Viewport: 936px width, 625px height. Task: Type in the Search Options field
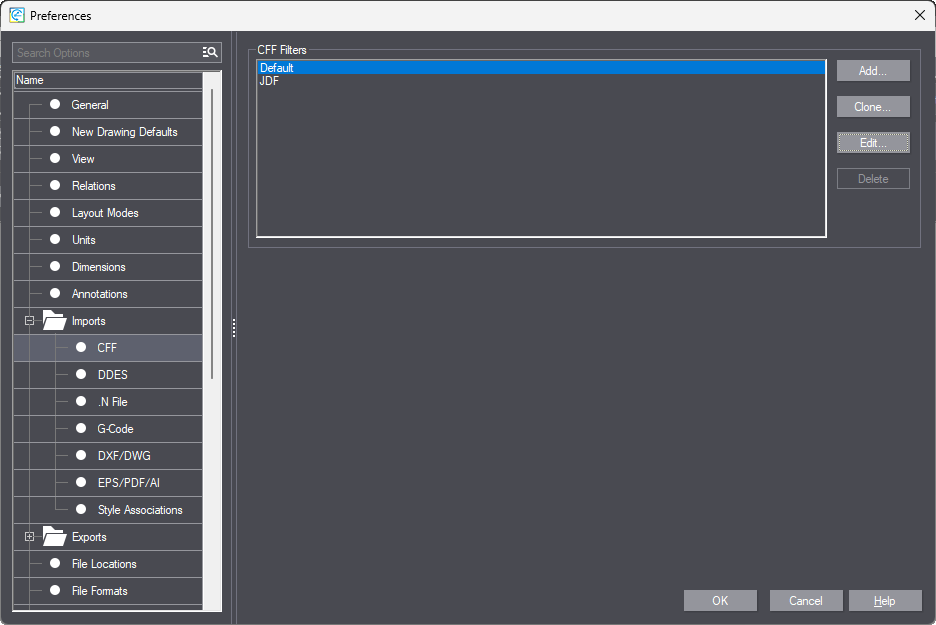[105, 53]
